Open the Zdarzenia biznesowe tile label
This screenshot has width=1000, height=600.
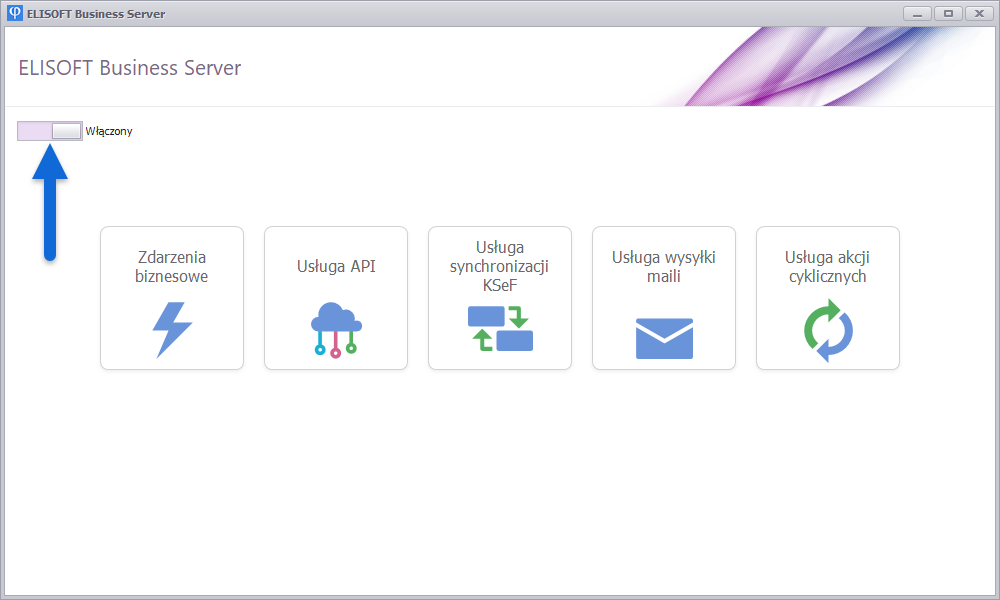pos(172,267)
